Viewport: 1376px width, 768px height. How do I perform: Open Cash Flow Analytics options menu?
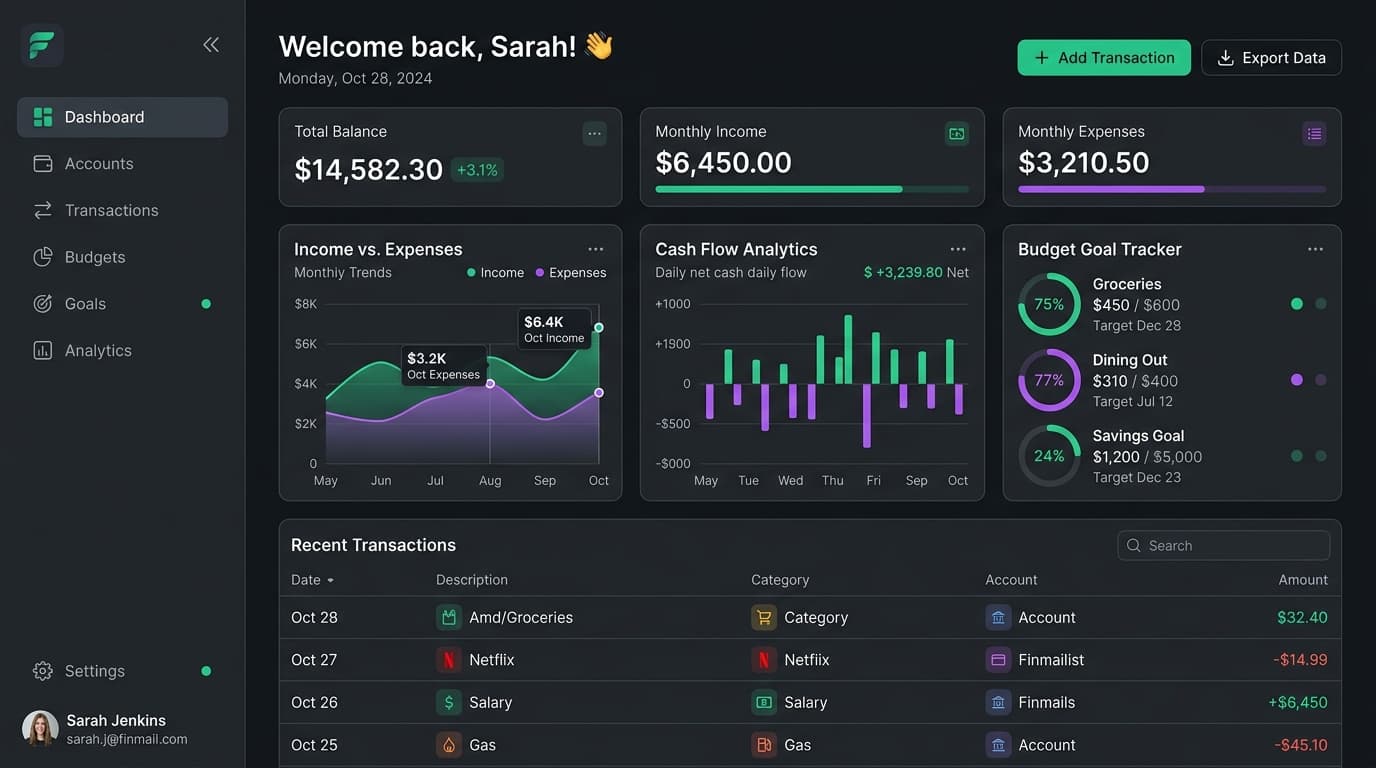coord(958,249)
